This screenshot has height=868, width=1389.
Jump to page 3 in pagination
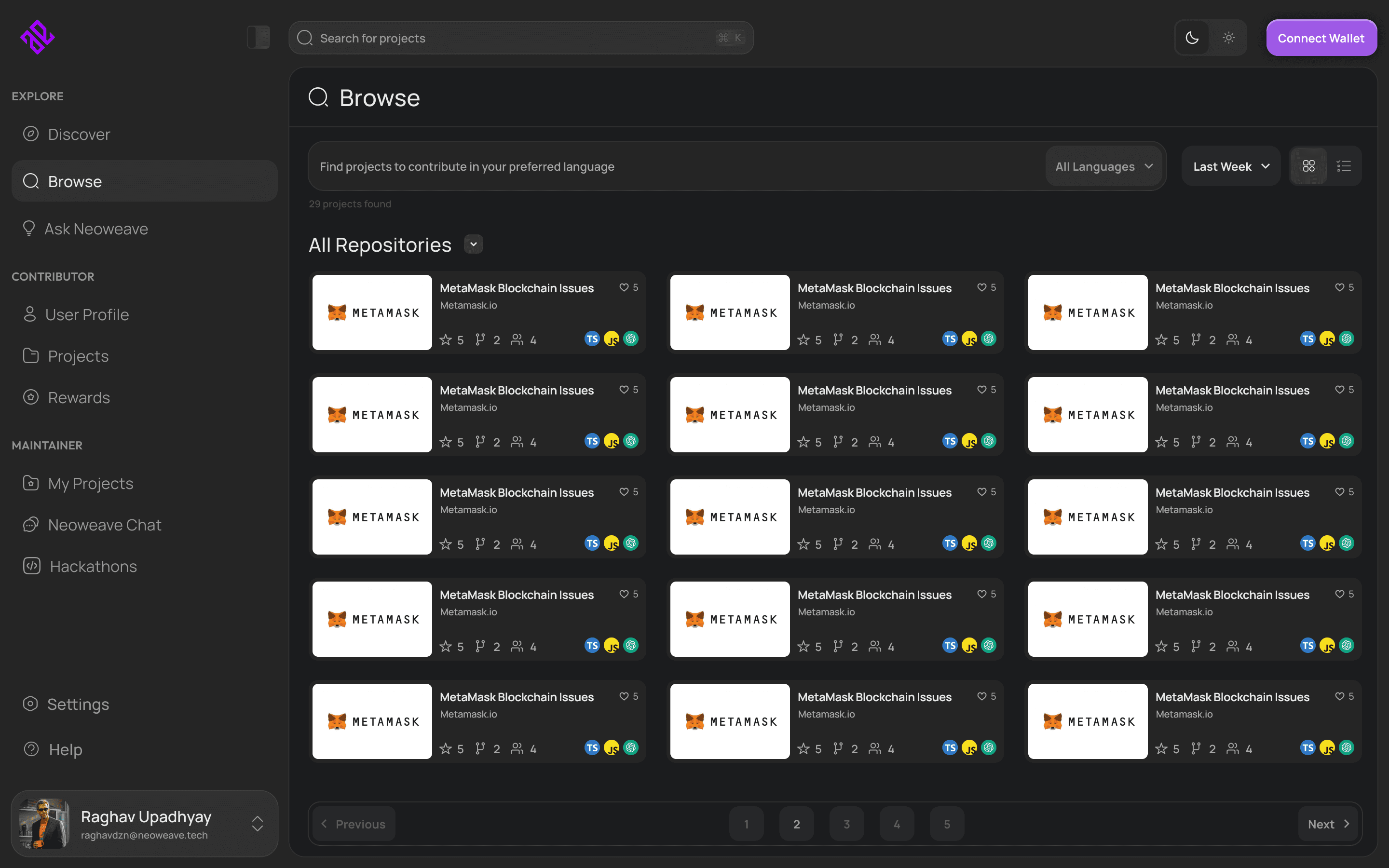(x=846, y=824)
